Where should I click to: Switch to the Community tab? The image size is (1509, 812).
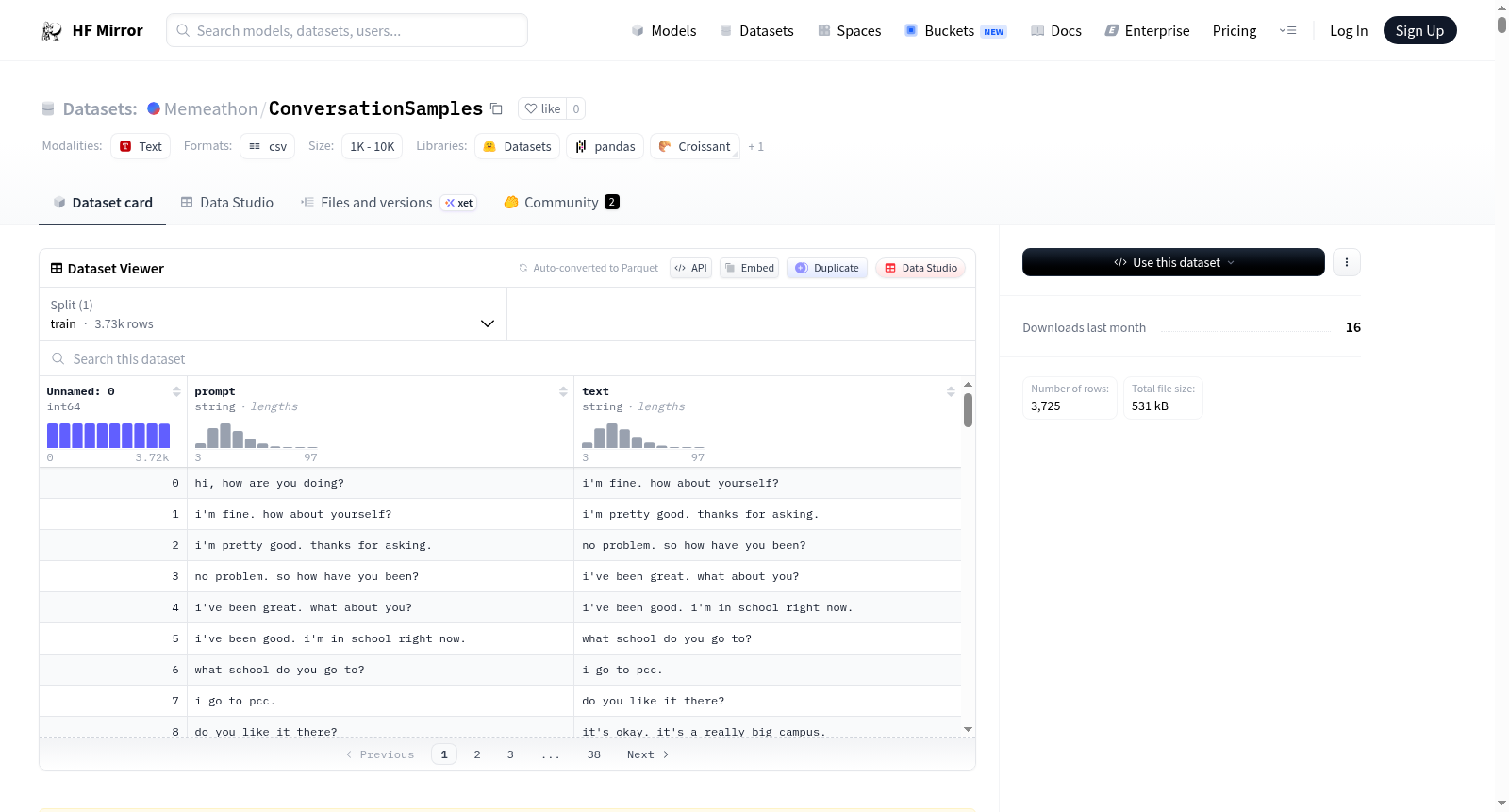pos(561,203)
